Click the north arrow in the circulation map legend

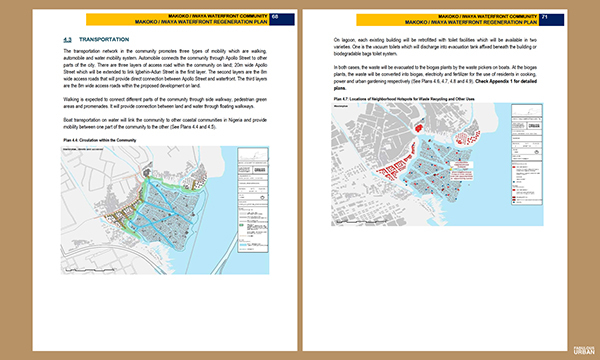coord(262,198)
